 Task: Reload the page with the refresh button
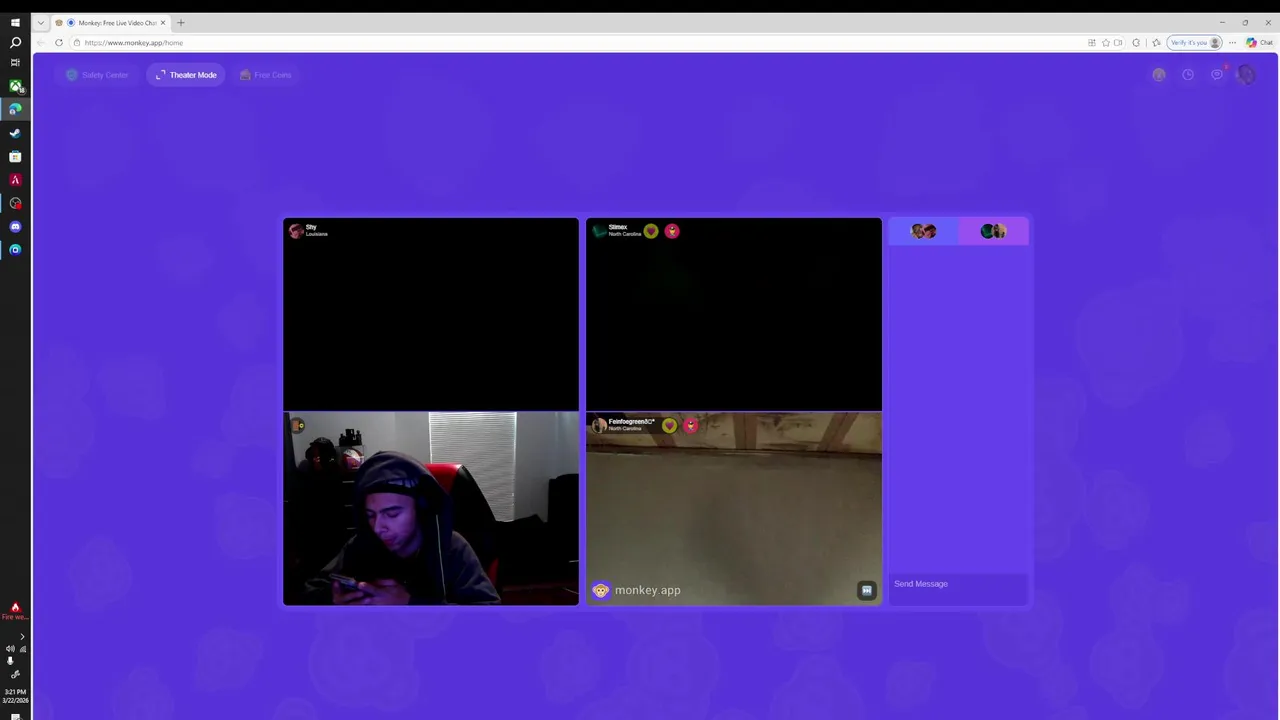tap(59, 42)
